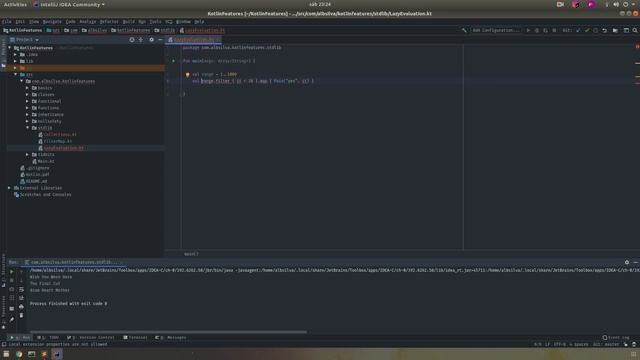Viewport: 640px width, 360px height.
Task: Click the Search Everywhere magnifier icon
Action: (635, 30)
